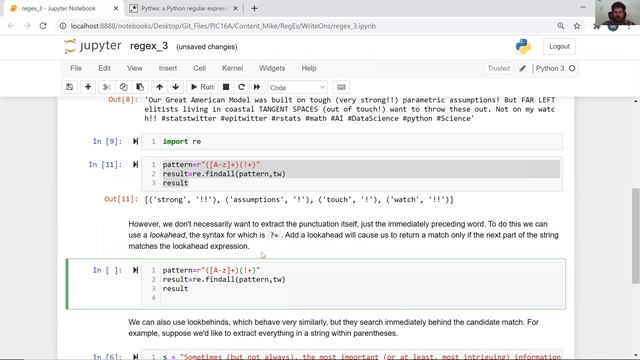
Task: Click the Python logo icon
Action: [523, 46]
